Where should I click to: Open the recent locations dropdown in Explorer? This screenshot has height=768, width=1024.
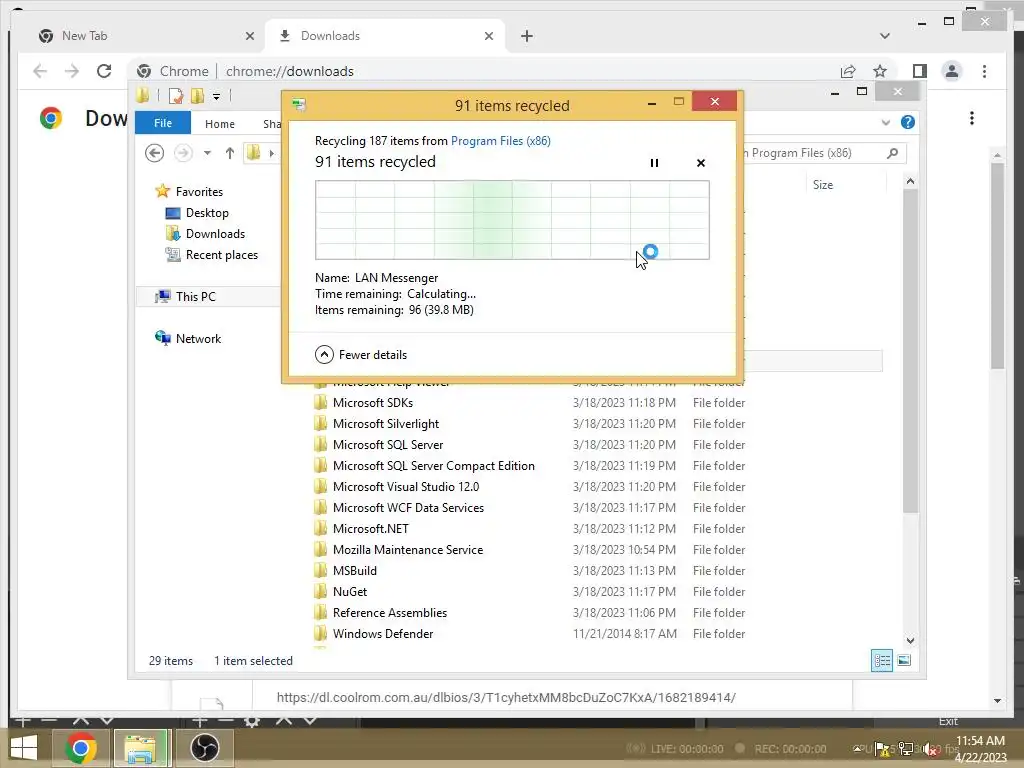207,153
